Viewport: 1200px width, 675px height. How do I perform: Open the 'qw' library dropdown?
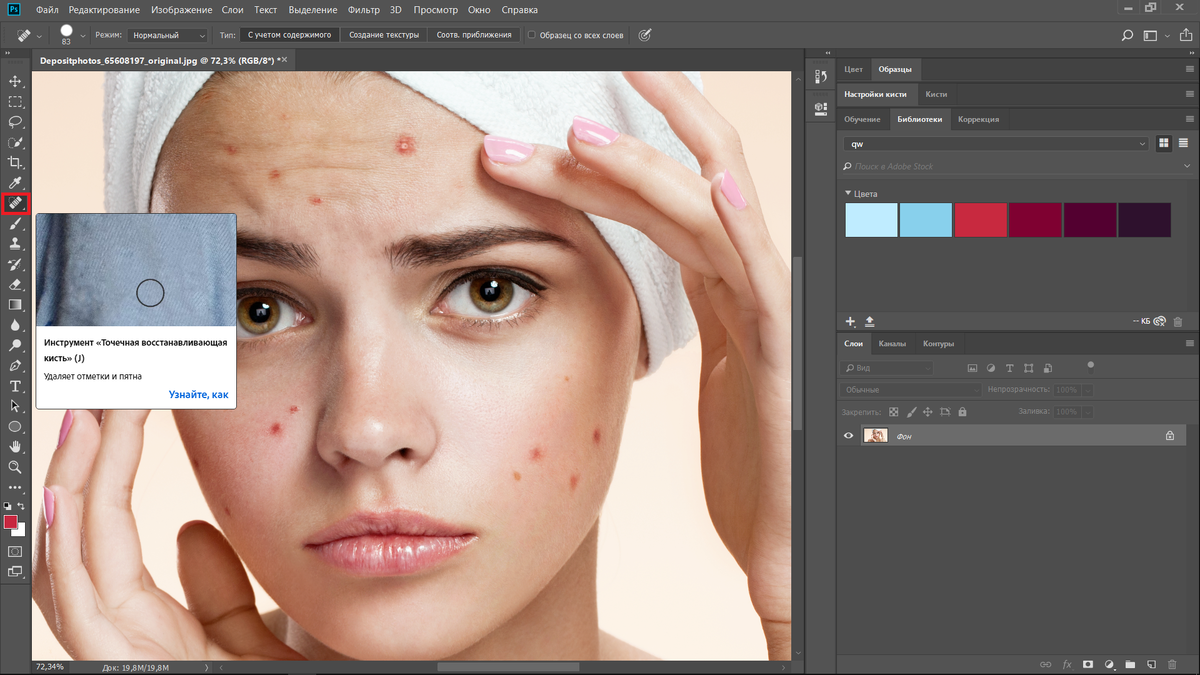point(997,144)
